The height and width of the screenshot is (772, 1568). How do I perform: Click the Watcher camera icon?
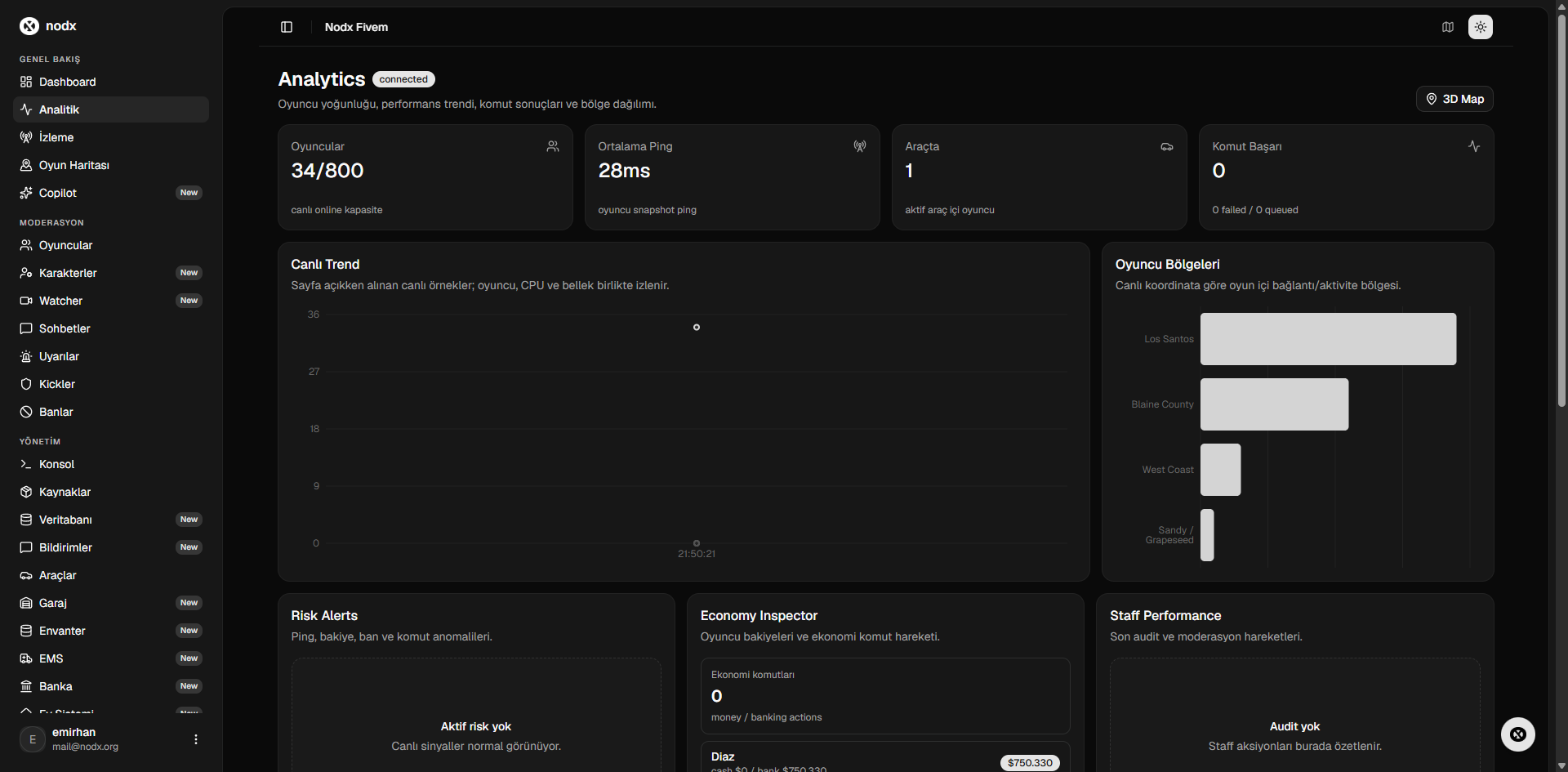click(x=26, y=301)
